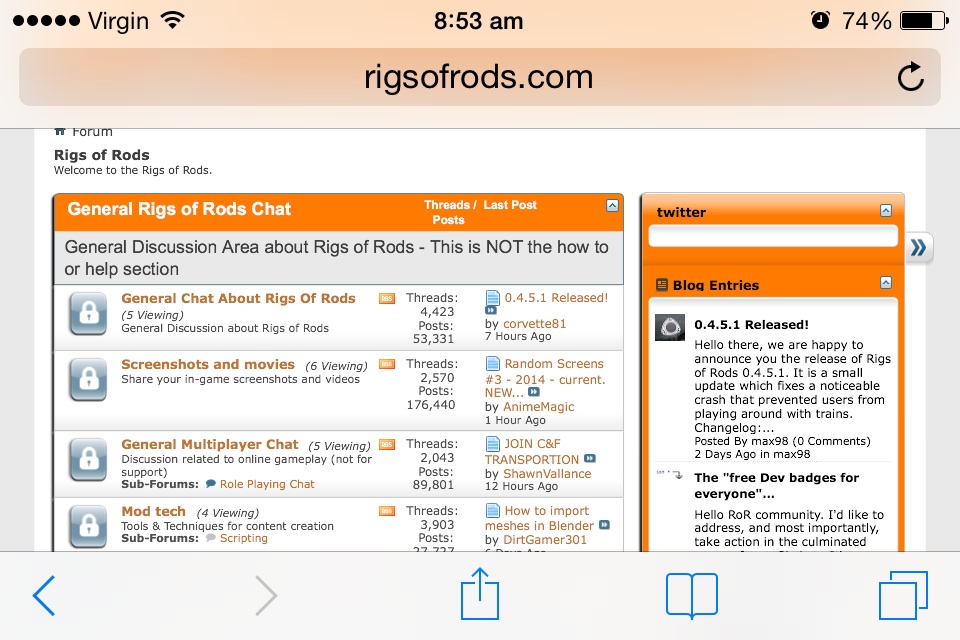Click the lock icon beside General Multiplayer Chat
960x640 pixels.
(x=88, y=459)
